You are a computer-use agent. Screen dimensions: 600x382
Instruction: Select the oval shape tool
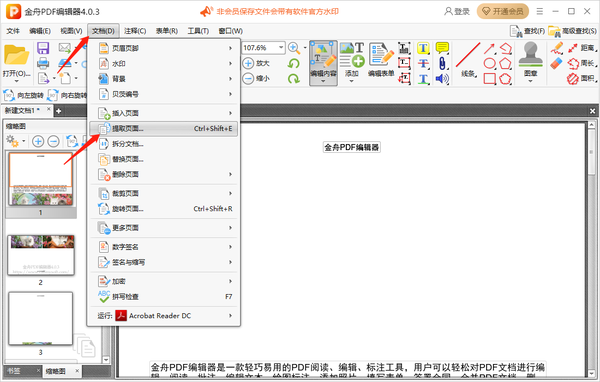coord(489,63)
